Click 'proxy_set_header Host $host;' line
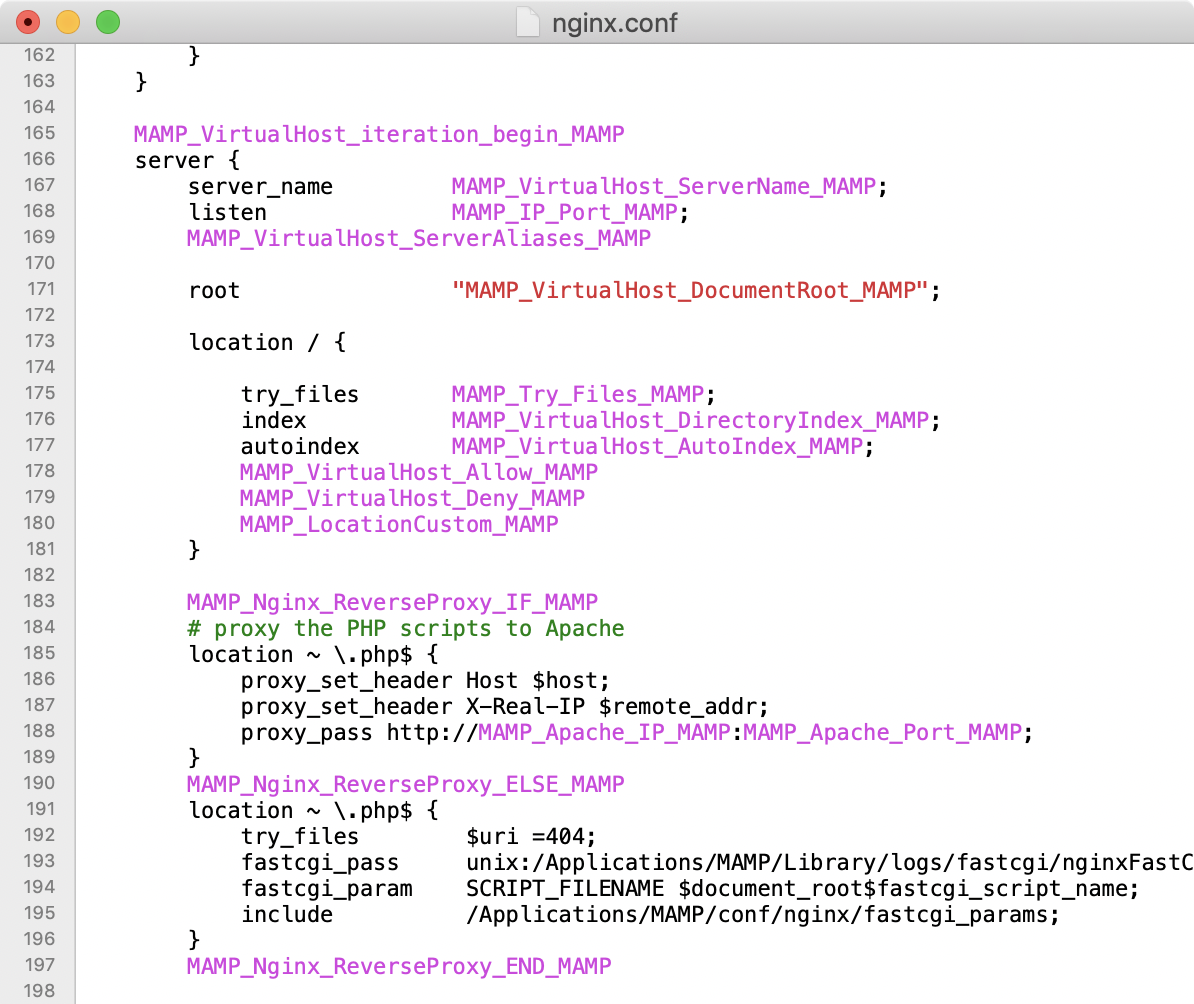 425,680
